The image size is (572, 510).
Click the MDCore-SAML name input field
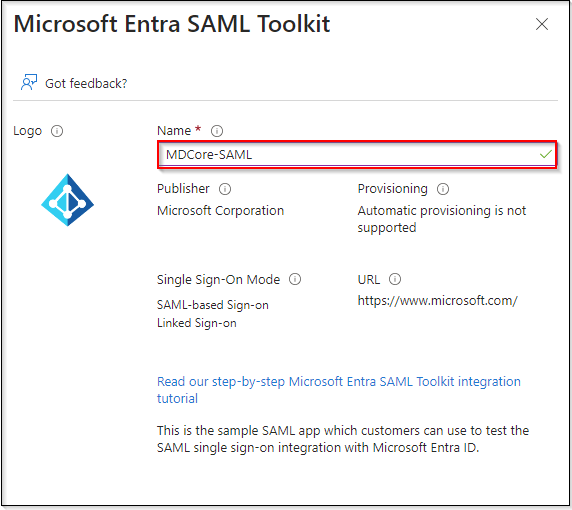(x=357, y=155)
